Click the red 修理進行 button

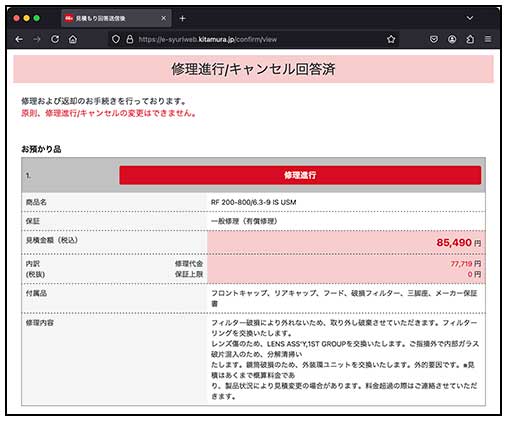[x=300, y=175]
